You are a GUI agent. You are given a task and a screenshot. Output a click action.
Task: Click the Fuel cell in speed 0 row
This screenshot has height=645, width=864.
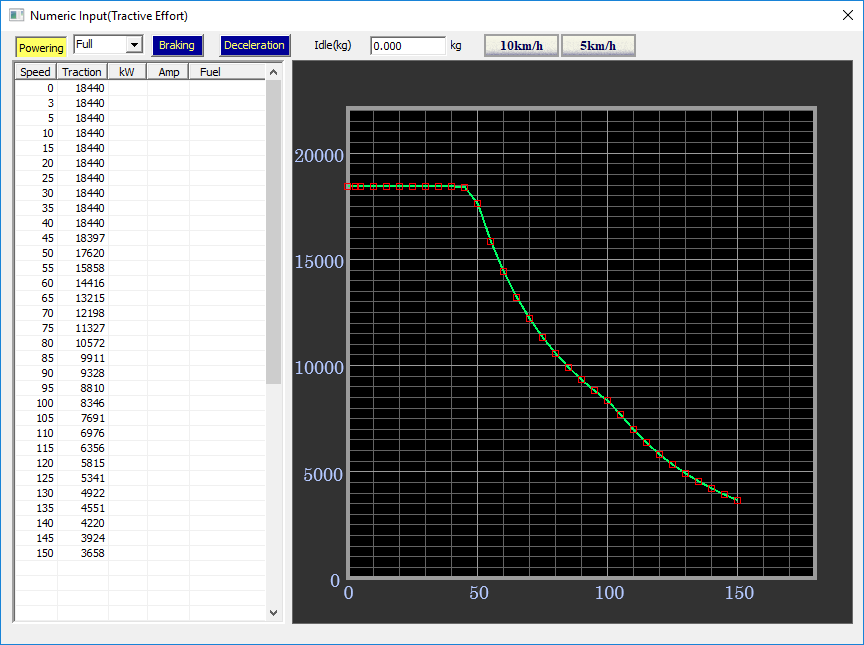tap(228, 88)
